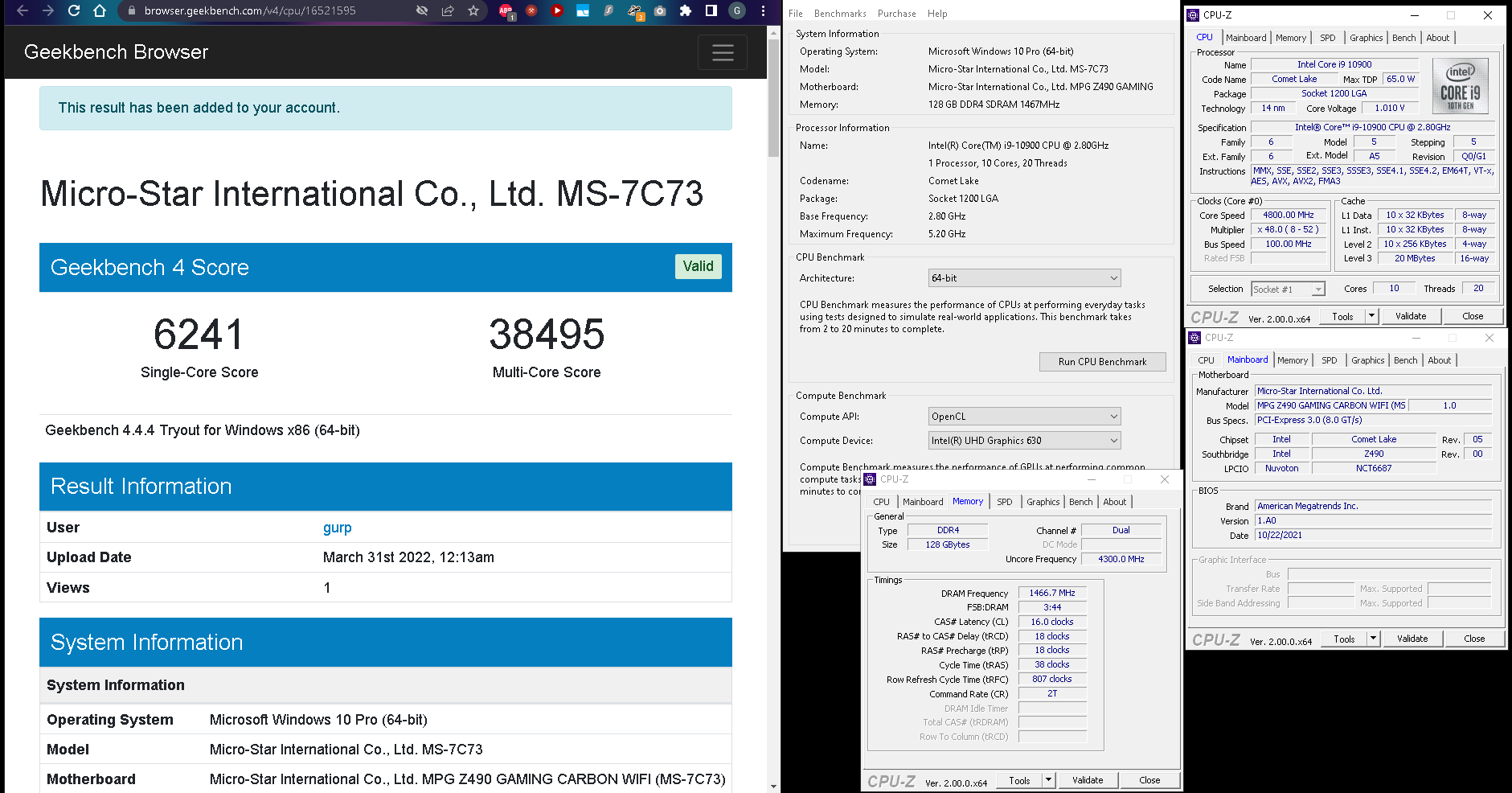
Task: Bookmark this page with the star icon
Action: (473, 10)
